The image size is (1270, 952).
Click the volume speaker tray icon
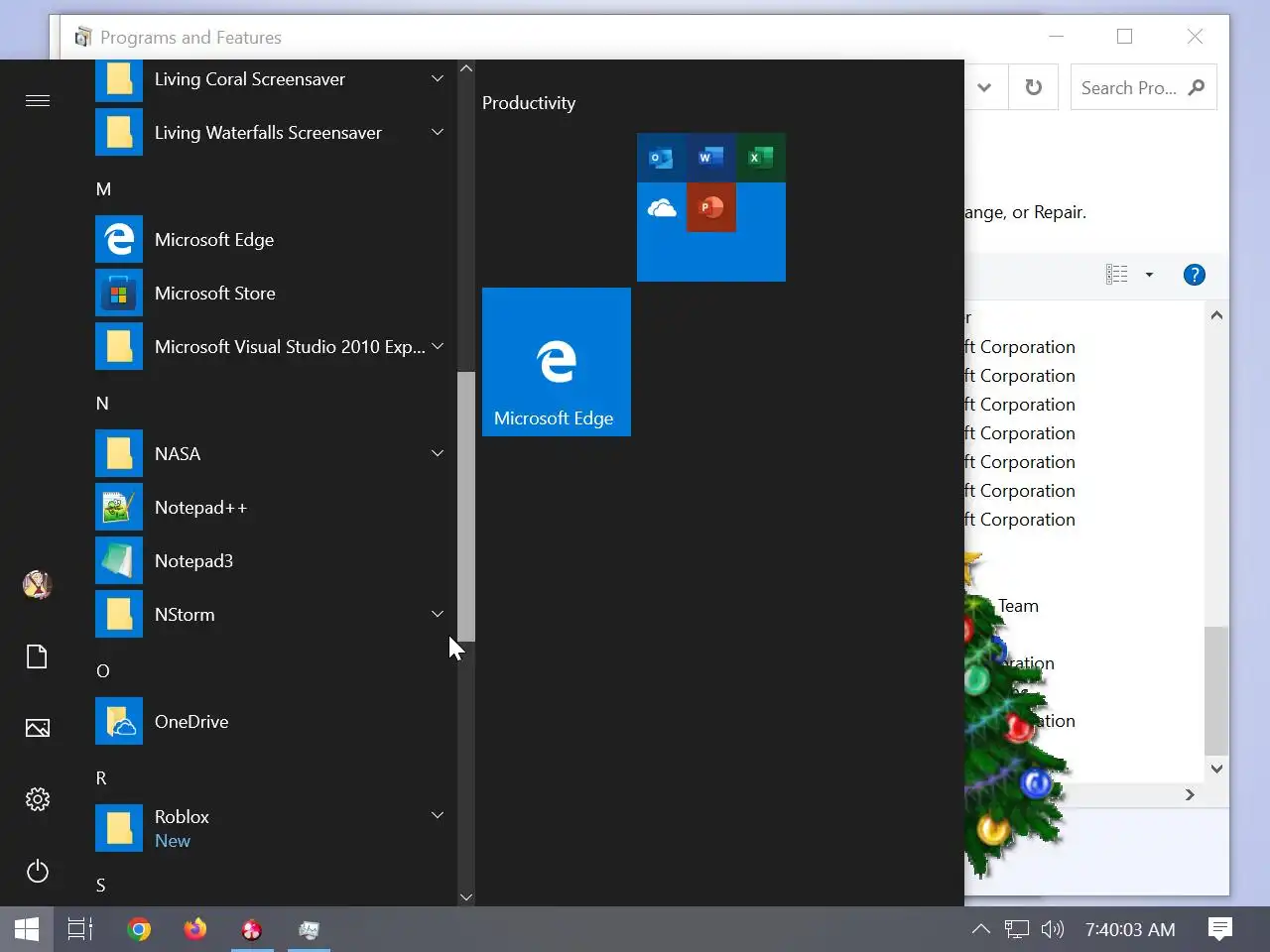click(x=1053, y=929)
